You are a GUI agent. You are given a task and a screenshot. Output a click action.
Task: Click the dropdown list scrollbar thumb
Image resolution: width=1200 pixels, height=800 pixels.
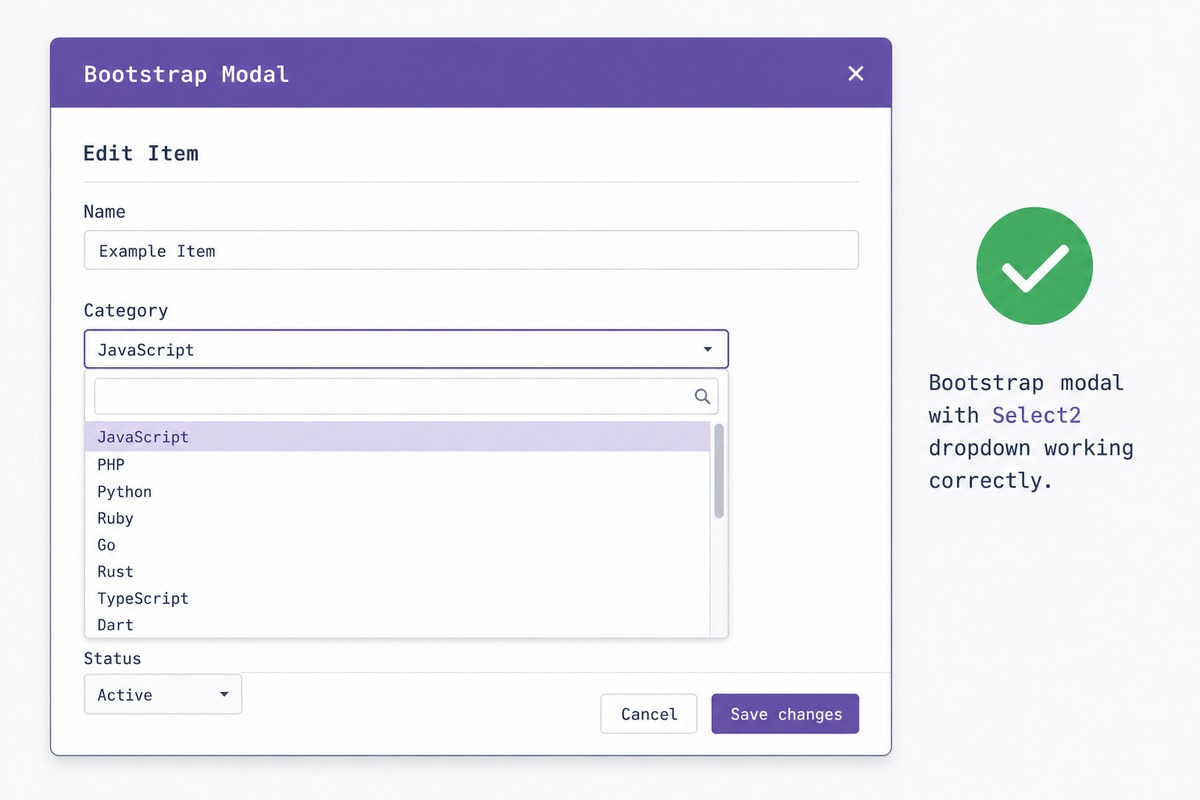[719, 471]
